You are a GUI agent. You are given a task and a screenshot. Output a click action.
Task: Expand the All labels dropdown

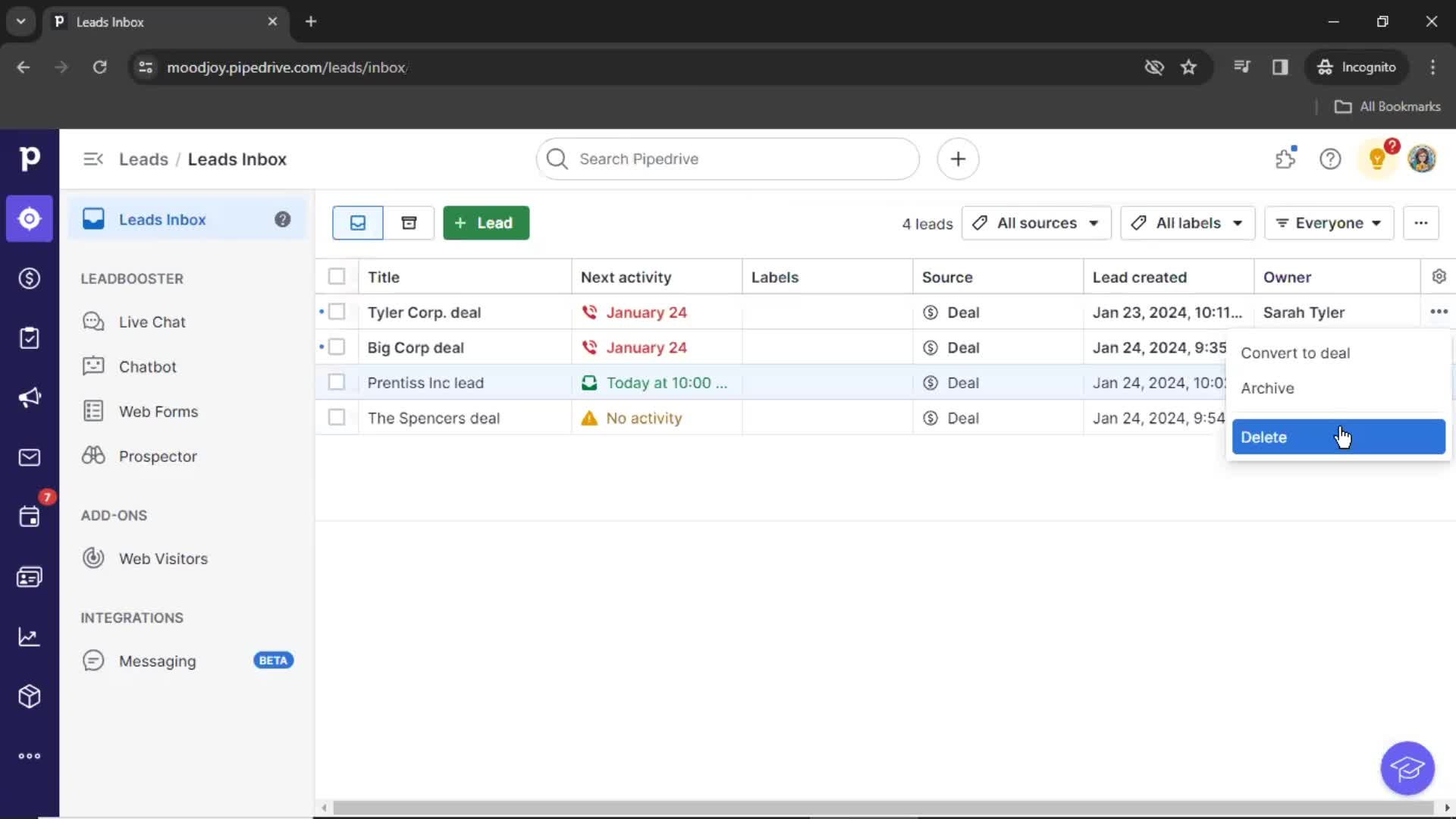click(x=1188, y=223)
